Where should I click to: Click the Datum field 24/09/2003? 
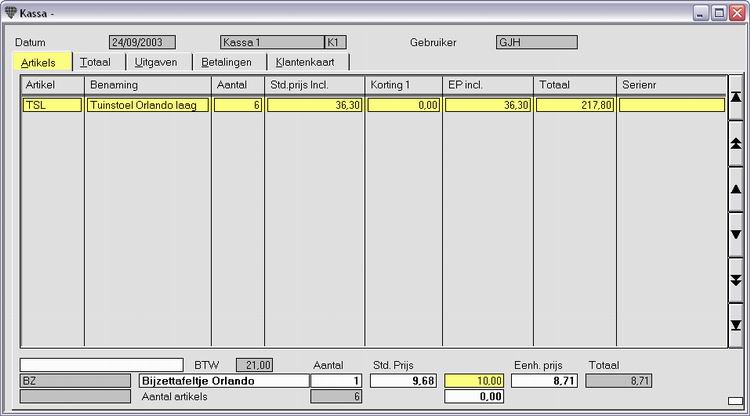click(x=142, y=42)
